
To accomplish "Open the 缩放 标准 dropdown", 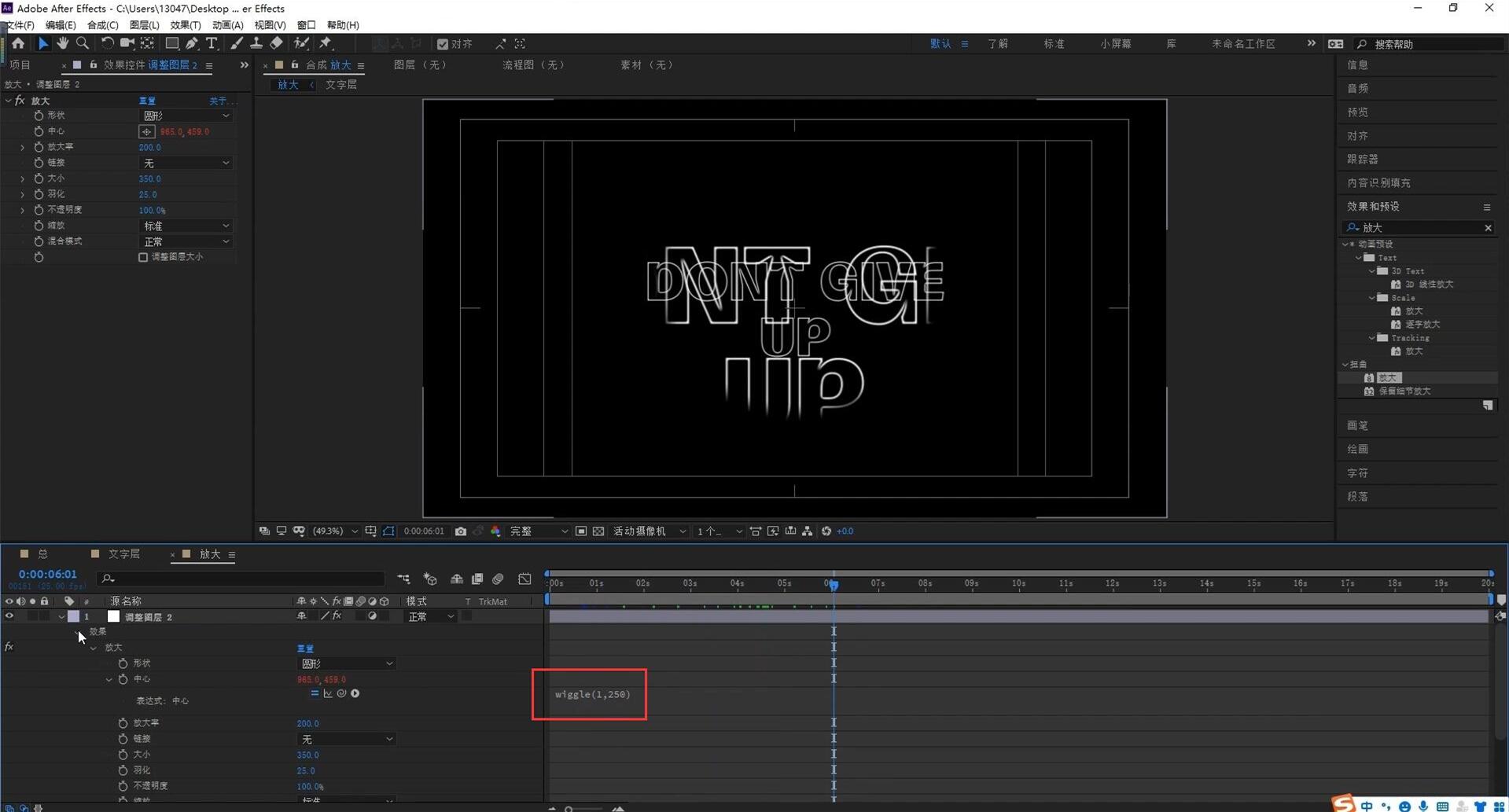I will pos(186,226).
